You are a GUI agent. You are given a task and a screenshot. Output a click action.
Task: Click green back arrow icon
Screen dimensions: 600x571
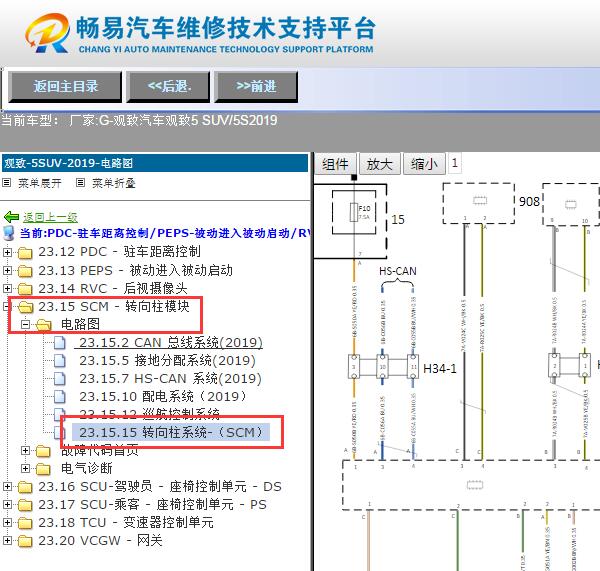point(11,217)
